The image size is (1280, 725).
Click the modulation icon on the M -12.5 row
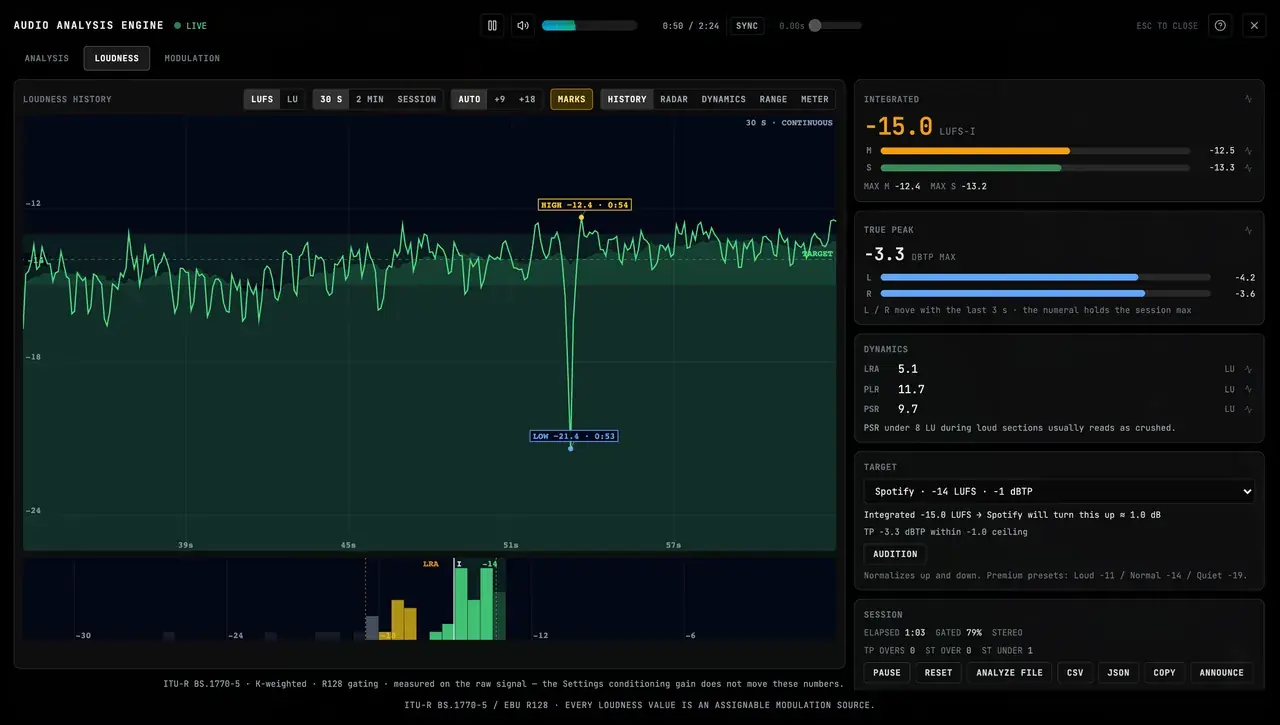coord(1248,151)
